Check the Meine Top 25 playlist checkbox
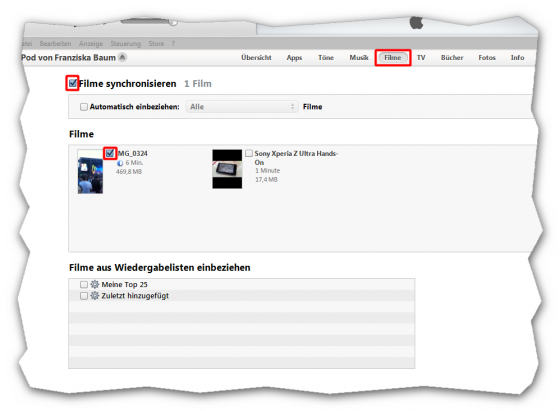The height and width of the screenshot is (411, 560). 84,285
